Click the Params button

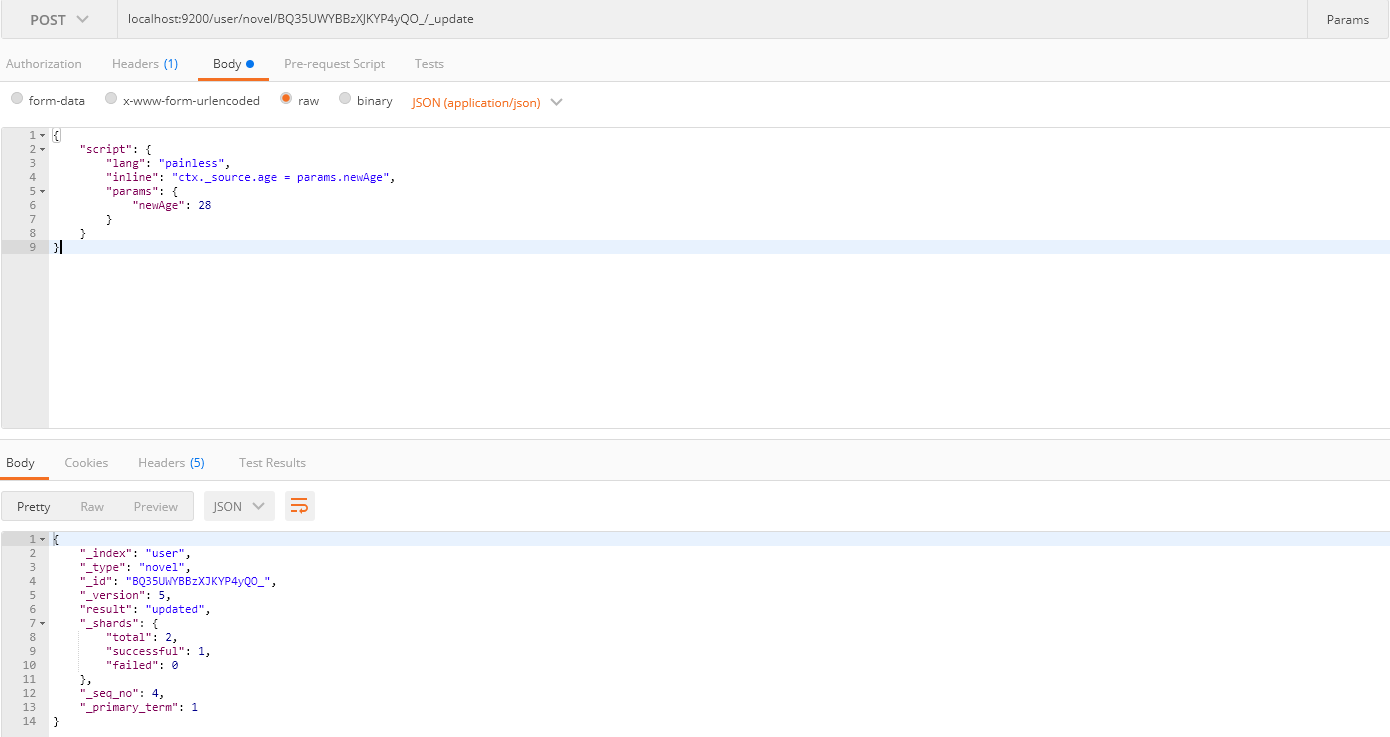point(1348,20)
